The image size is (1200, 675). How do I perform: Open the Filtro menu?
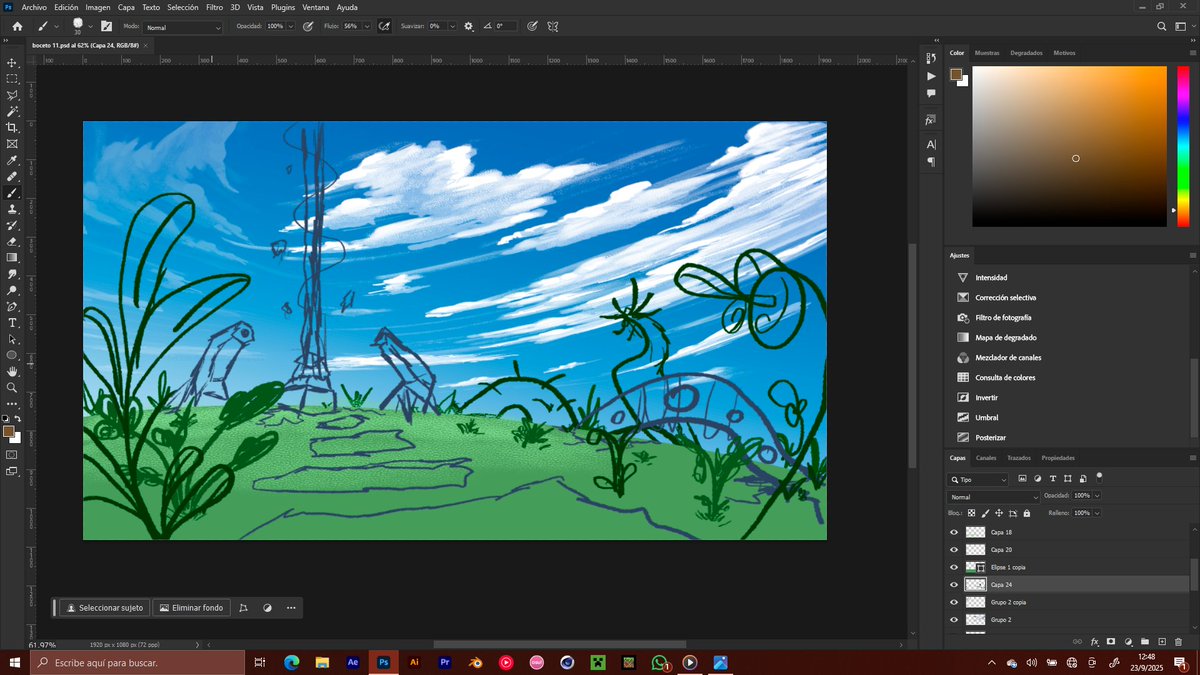tap(214, 7)
